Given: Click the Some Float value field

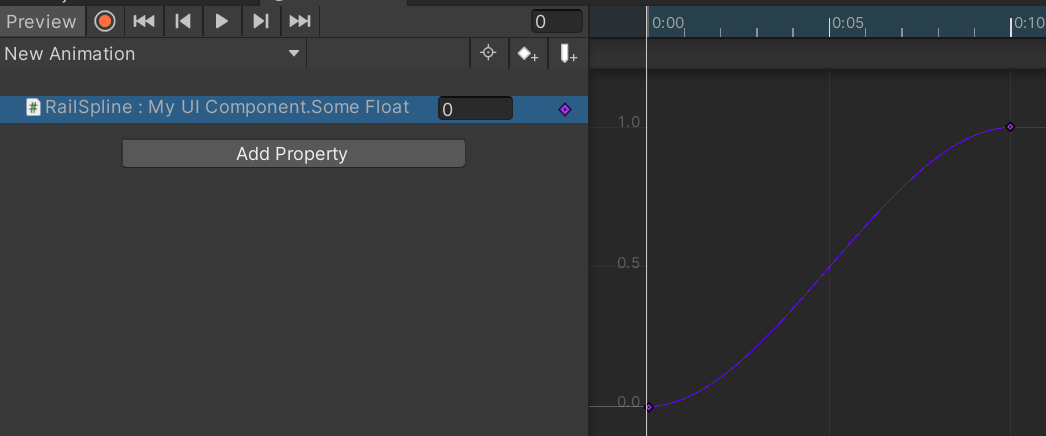Looking at the screenshot, I should click(x=475, y=109).
